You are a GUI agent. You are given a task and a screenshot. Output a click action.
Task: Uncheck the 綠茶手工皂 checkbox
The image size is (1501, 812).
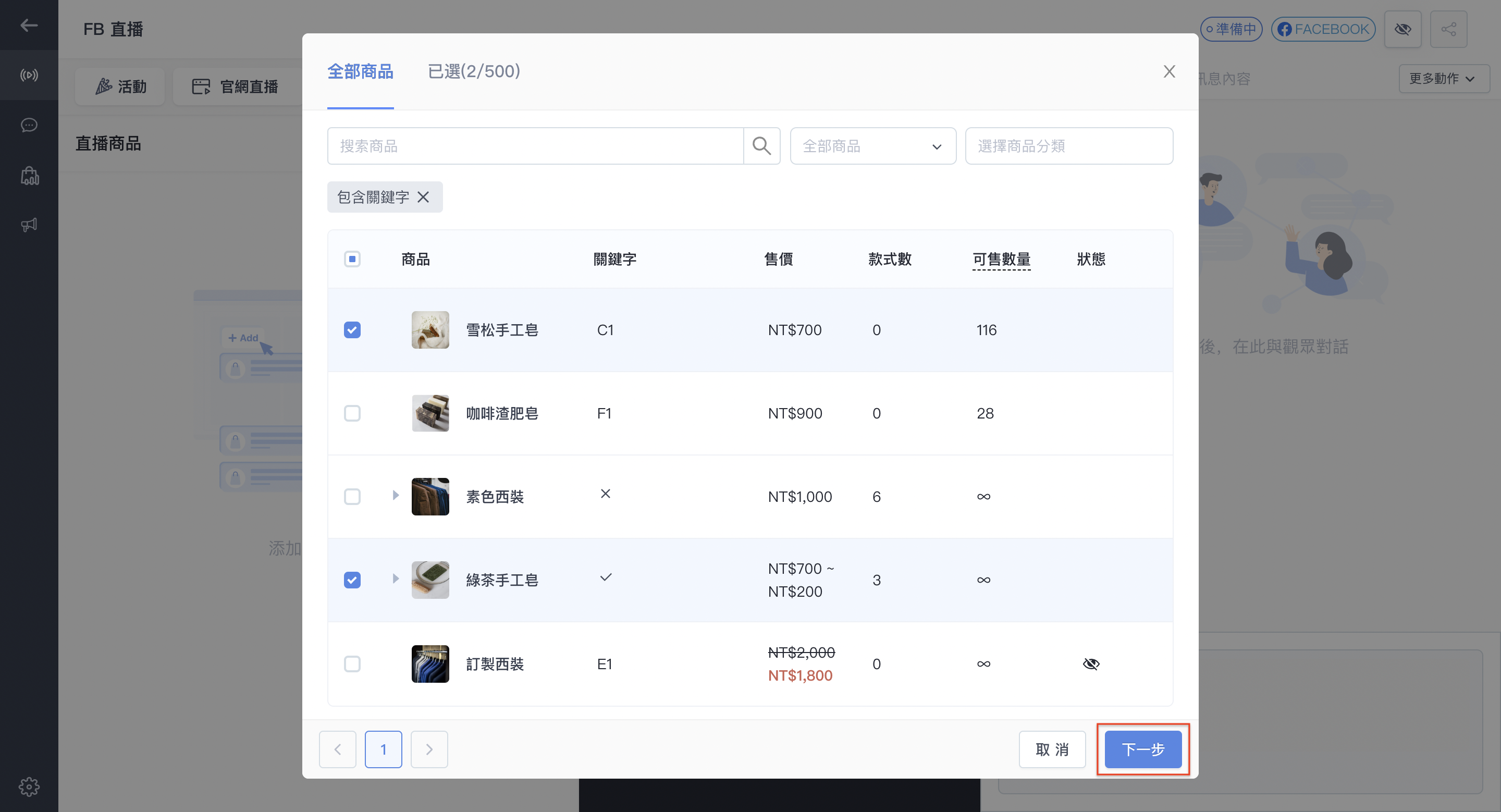[x=352, y=580]
